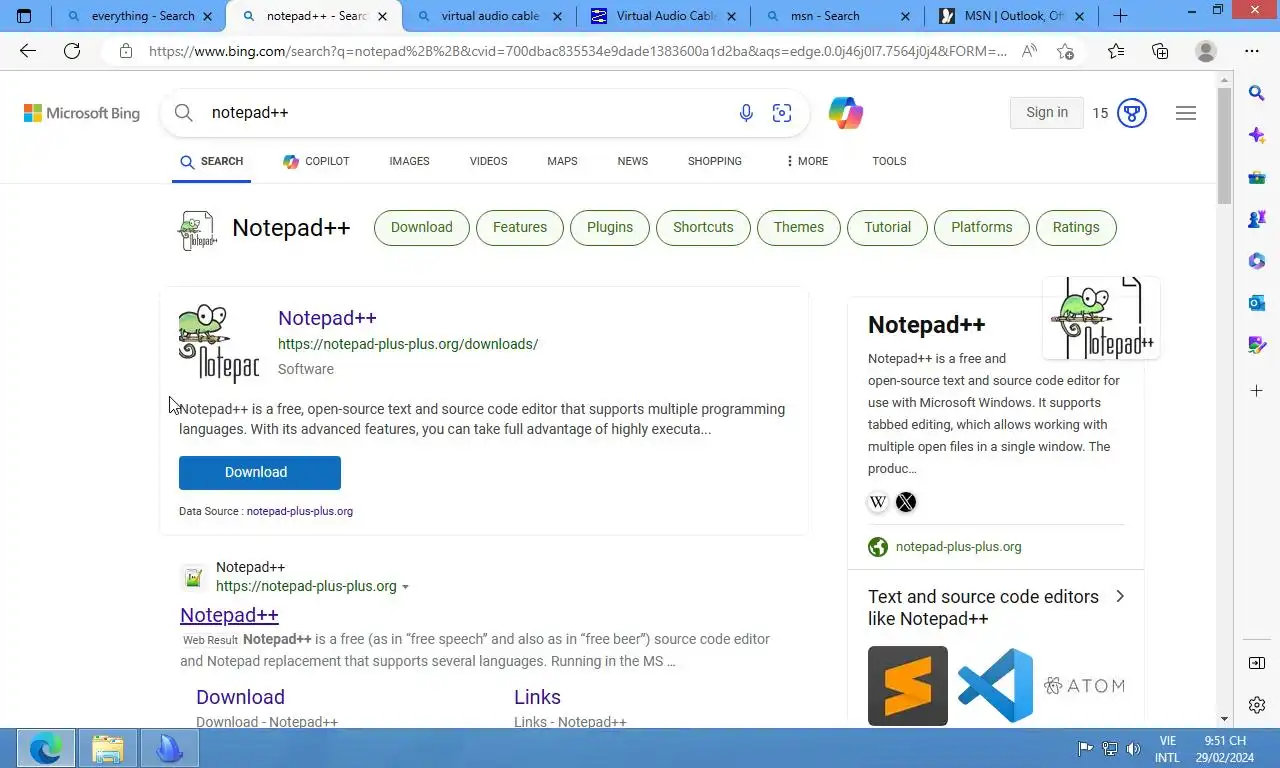Open sidebar Tools briefcase icon
This screenshot has width=1280, height=768.
(x=1257, y=177)
